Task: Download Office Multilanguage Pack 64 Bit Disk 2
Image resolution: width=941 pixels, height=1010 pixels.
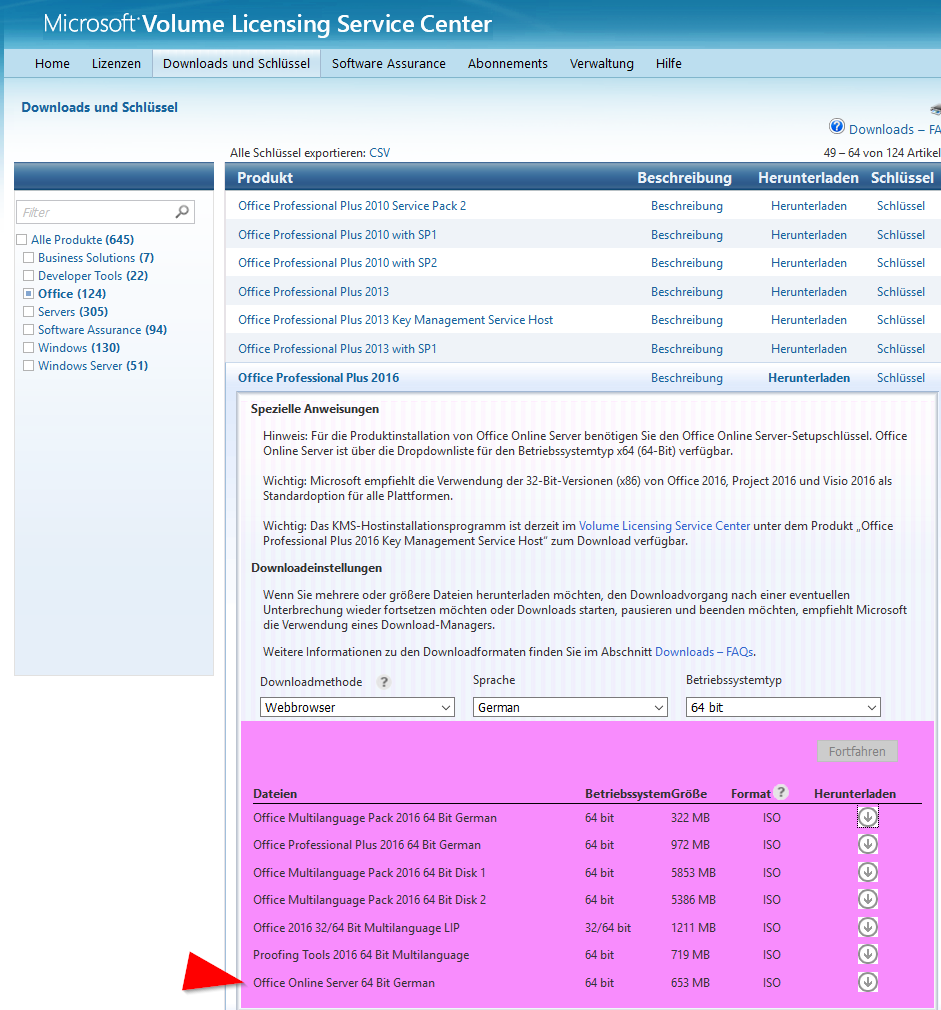Action: pos(868,899)
